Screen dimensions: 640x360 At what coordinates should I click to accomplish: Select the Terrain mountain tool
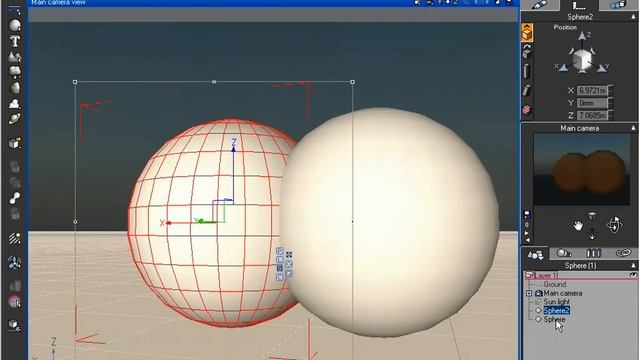pyautogui.click(x=15, y=56)
